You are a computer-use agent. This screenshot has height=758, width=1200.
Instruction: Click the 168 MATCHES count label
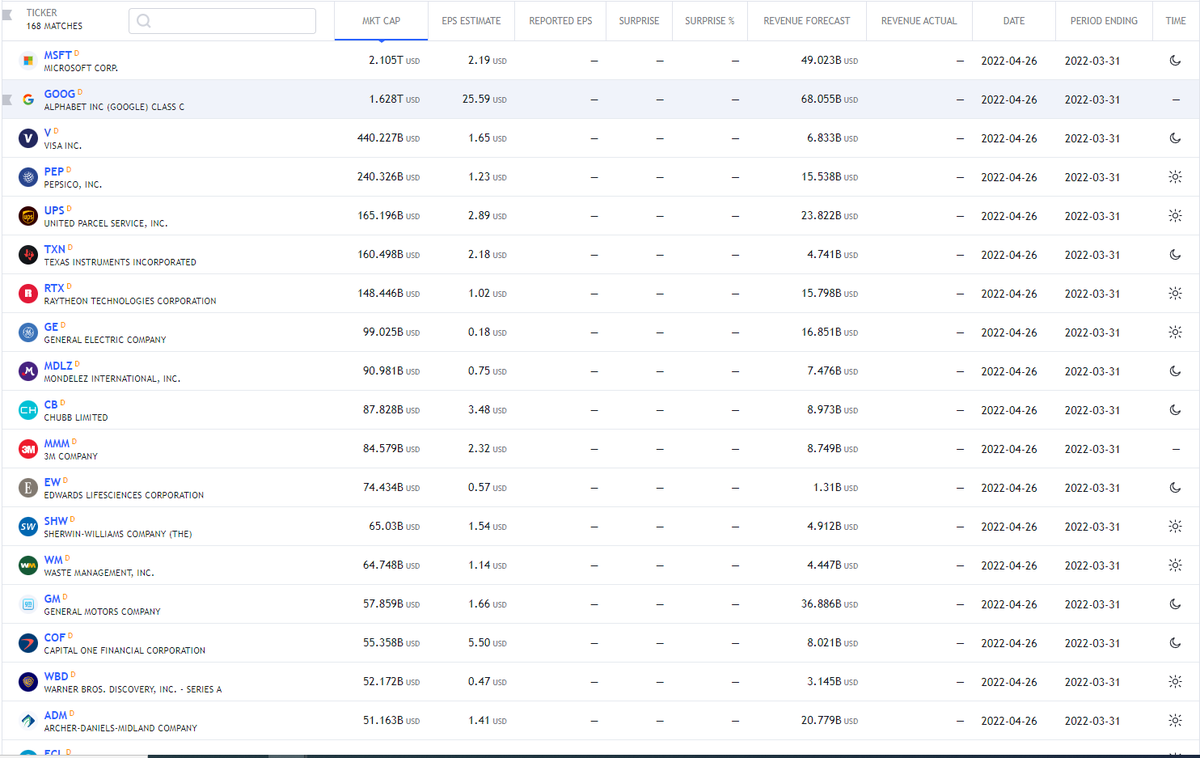(x=54, y=26)
